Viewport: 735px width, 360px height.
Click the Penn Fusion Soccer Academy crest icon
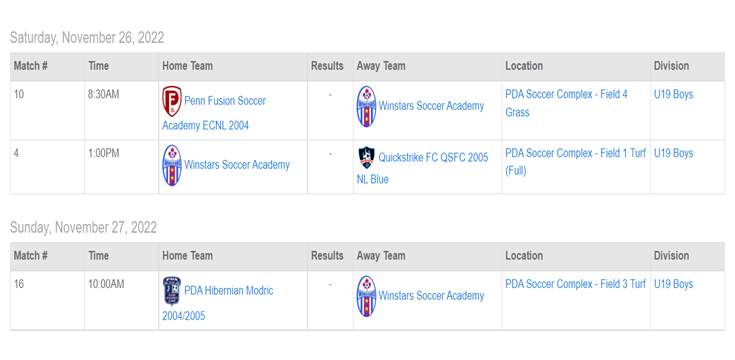[172, 101]
